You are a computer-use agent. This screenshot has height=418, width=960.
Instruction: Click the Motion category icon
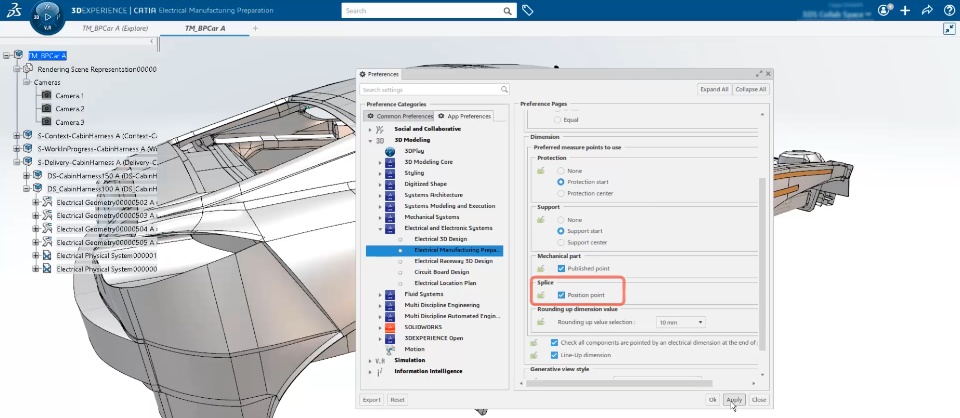(390, 349)
